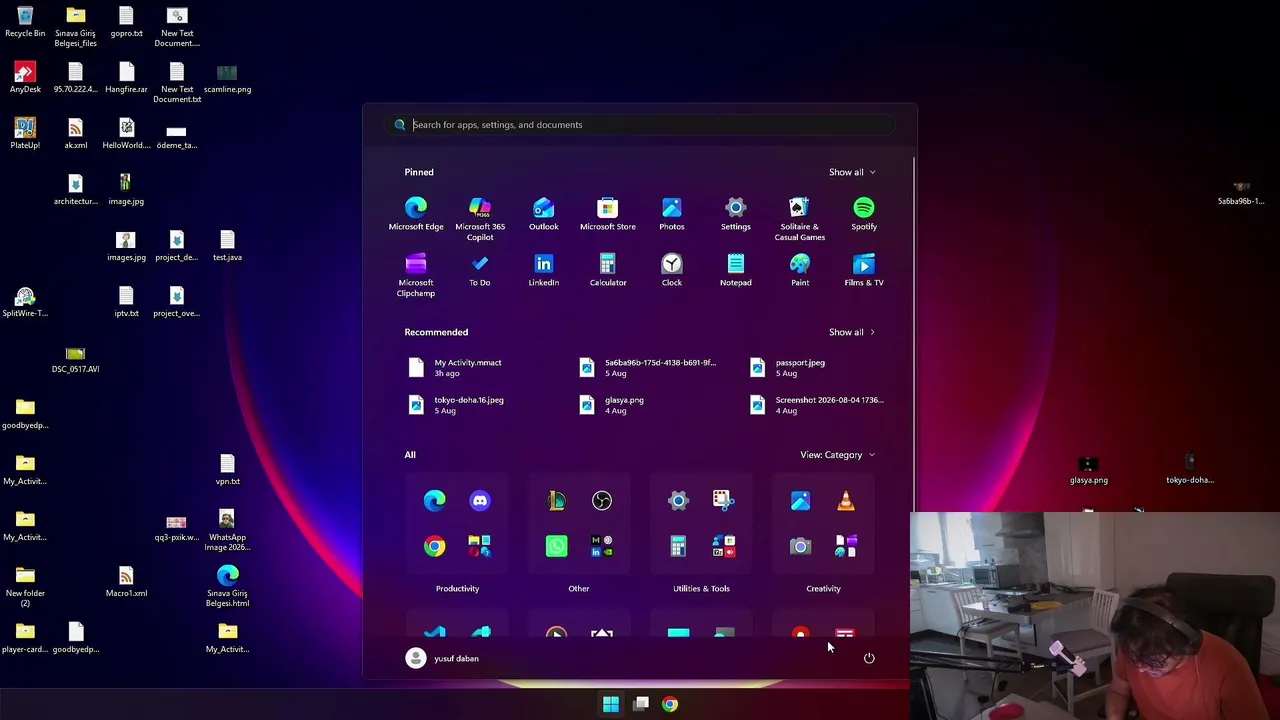
Task: Launch Calculator from the Pinned section
Action: (608, 270)
